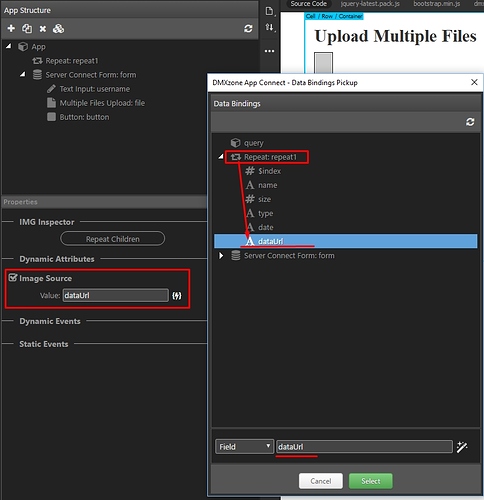Click the Container breadcrumb label
This screenshot has width=484, height=500.
click(350, 16)
